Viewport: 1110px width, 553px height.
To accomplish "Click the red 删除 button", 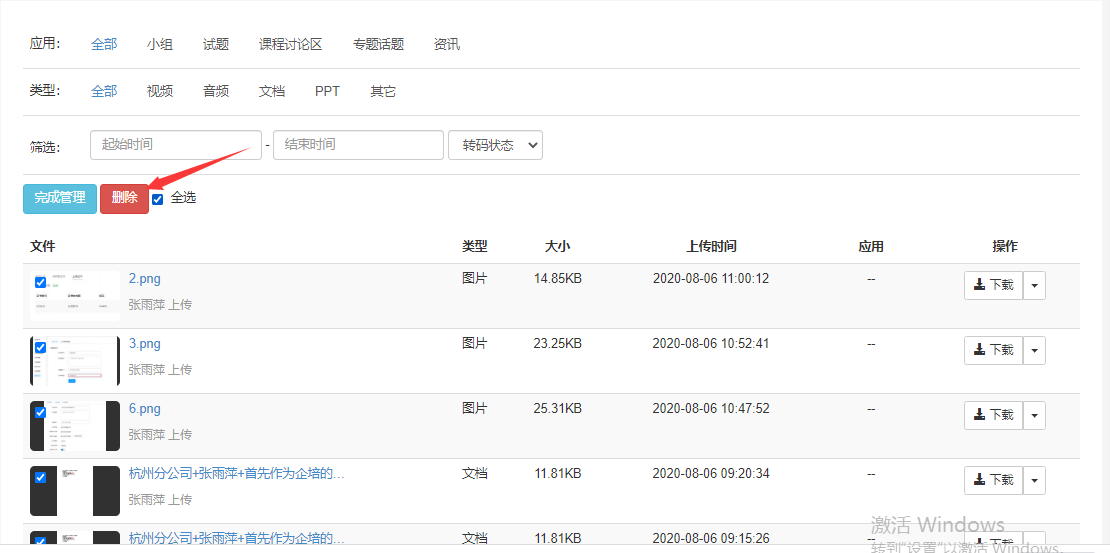I will [x=124, y=198].
